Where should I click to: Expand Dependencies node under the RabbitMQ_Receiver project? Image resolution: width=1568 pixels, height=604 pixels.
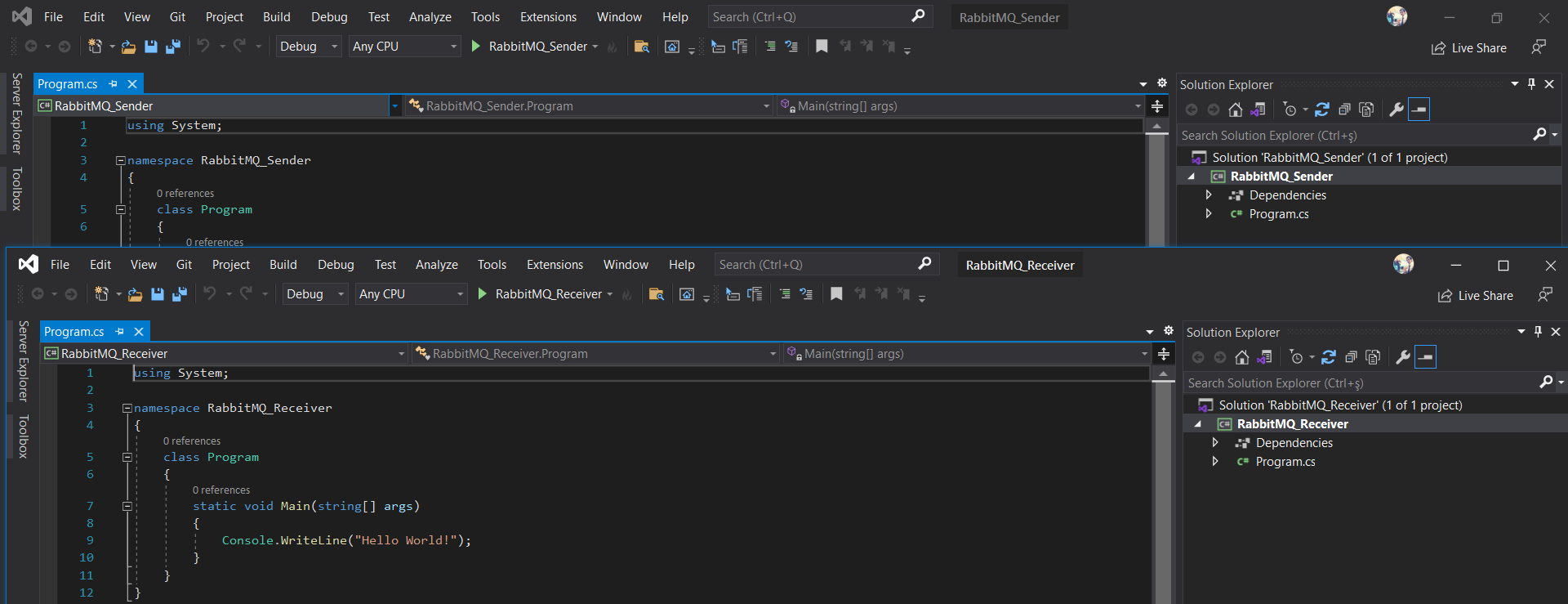[x=1215, y=443]
